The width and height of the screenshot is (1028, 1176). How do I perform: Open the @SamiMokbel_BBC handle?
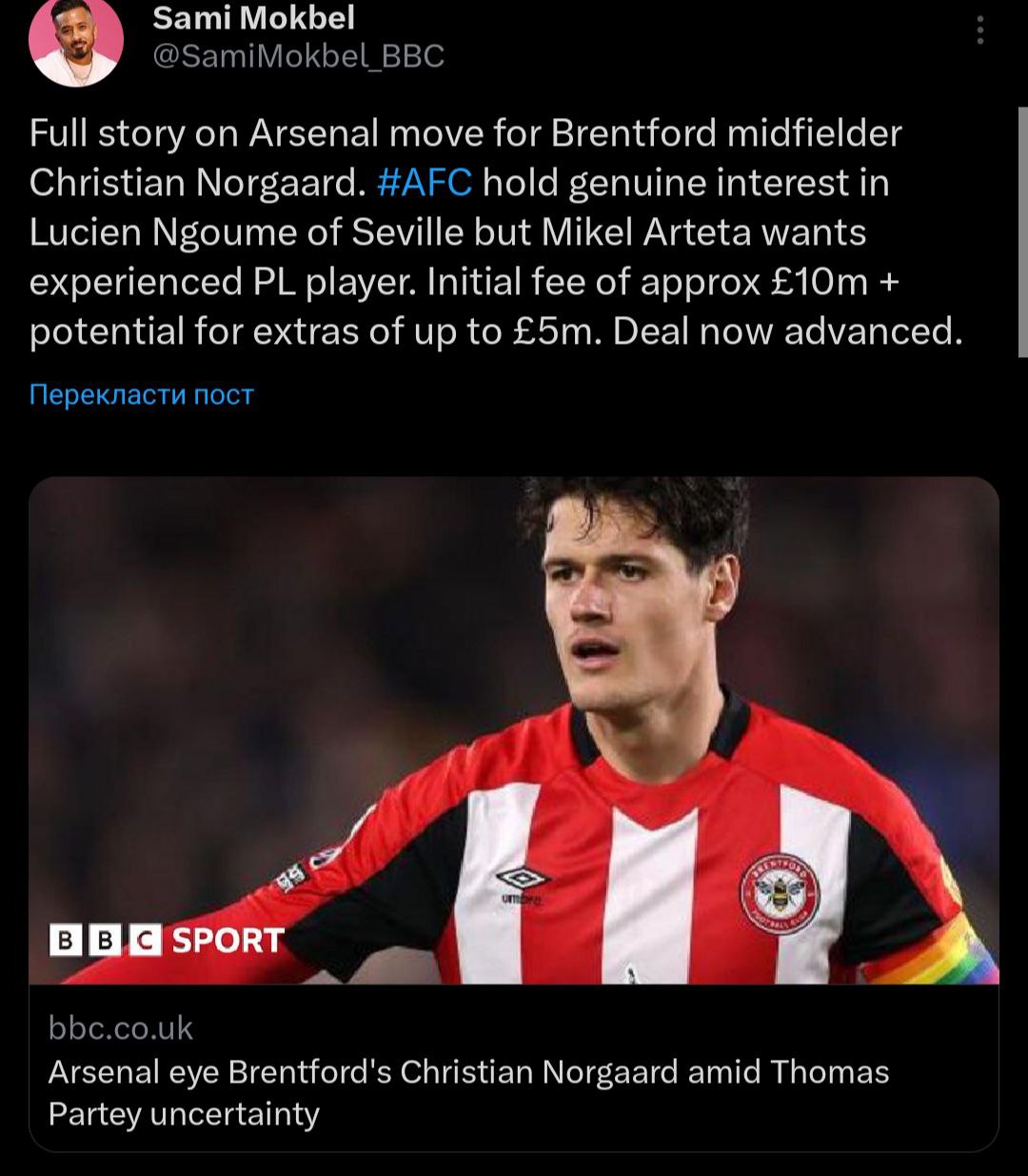[x=298, y=57]
